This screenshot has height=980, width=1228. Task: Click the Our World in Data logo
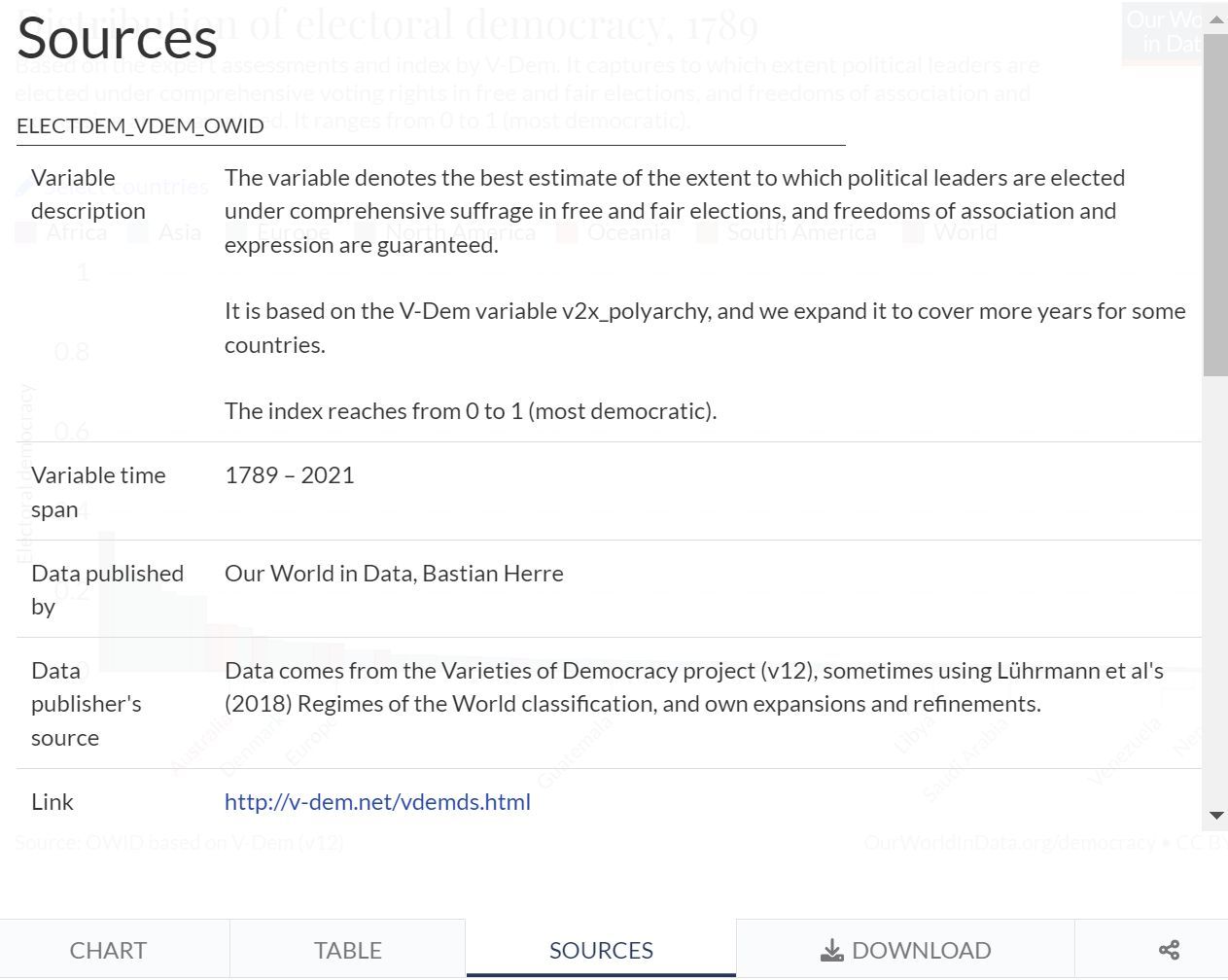tap(1162, 32)
